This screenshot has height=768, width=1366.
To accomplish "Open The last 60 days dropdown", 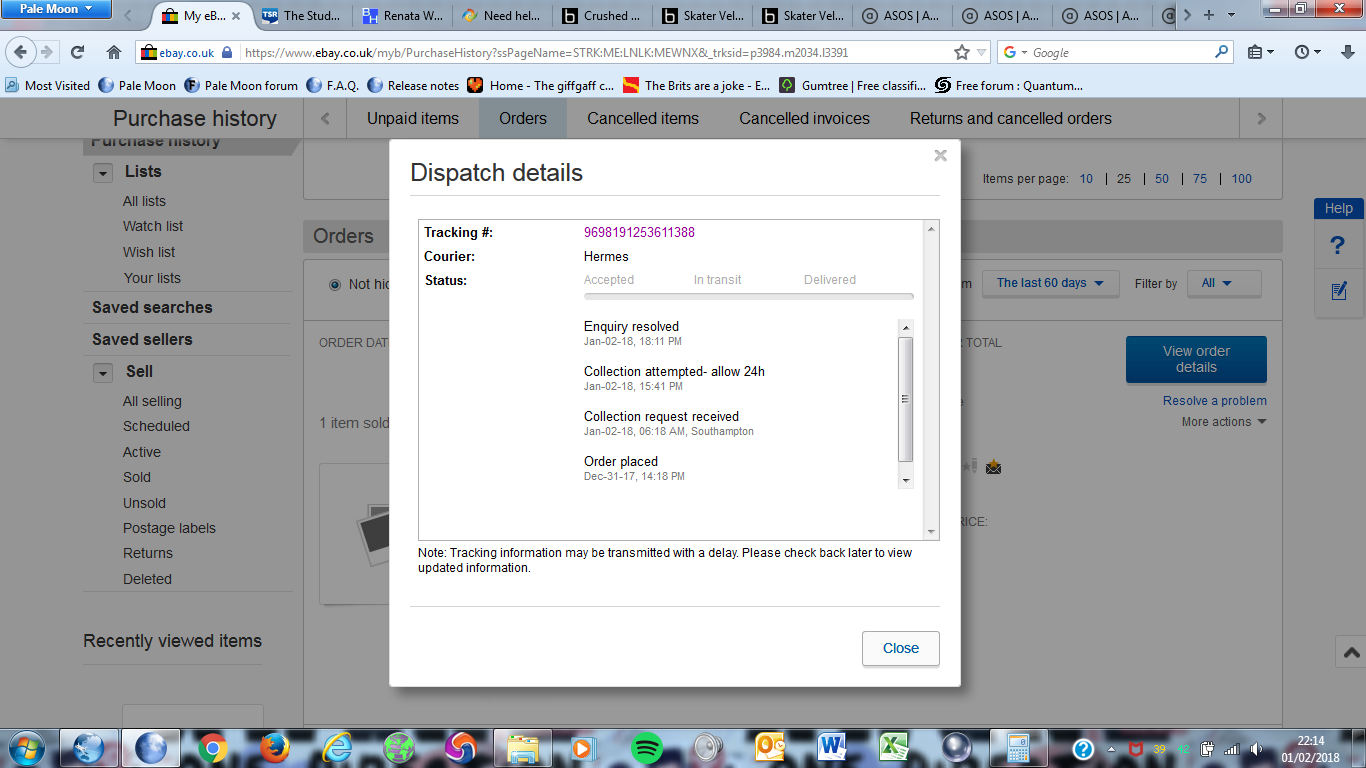I will point(1050,283).
